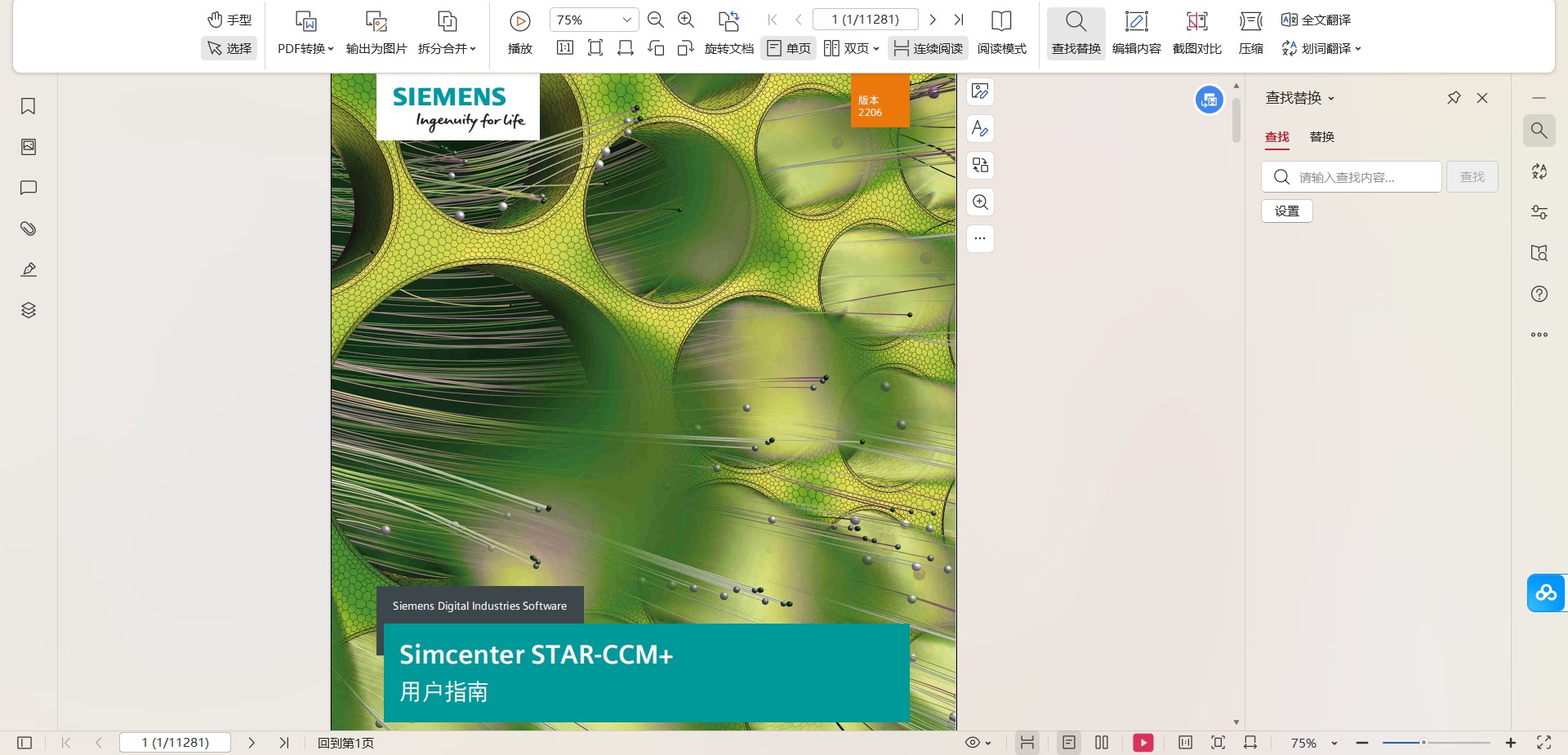The width and height of the screenshot is (1568, 755).
Task: Click the 1:1 actual size icon in toolbar
Action: 565,48
